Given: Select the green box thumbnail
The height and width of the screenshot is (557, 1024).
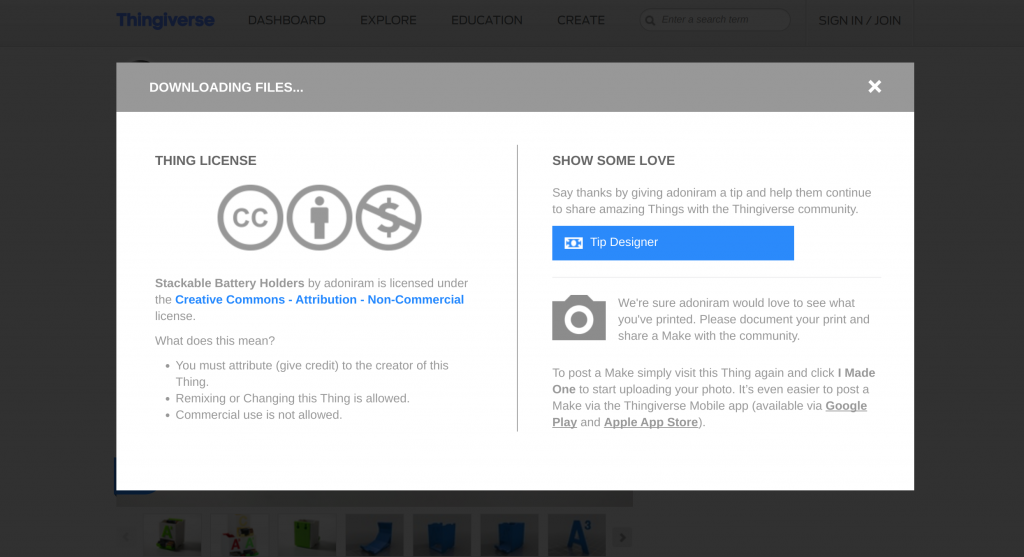Looking at the screenshot, I should (307, 535).
